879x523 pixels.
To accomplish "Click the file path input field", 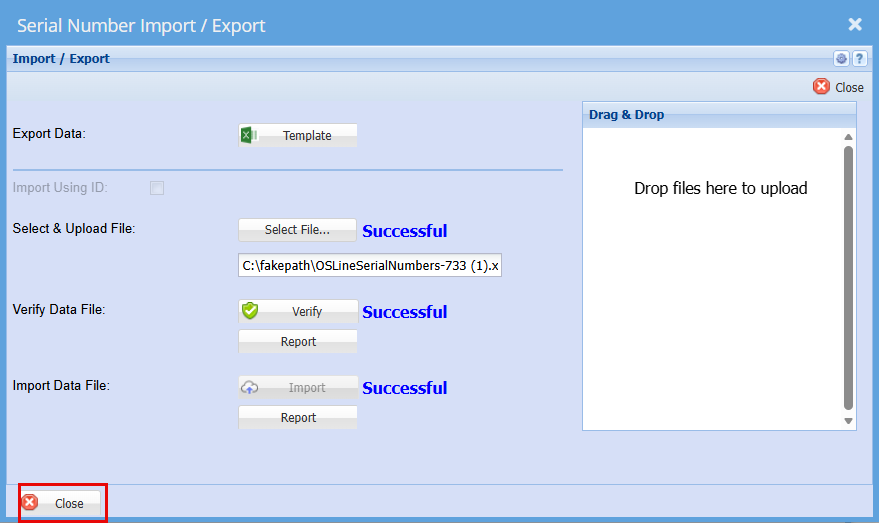I will 370,266.
